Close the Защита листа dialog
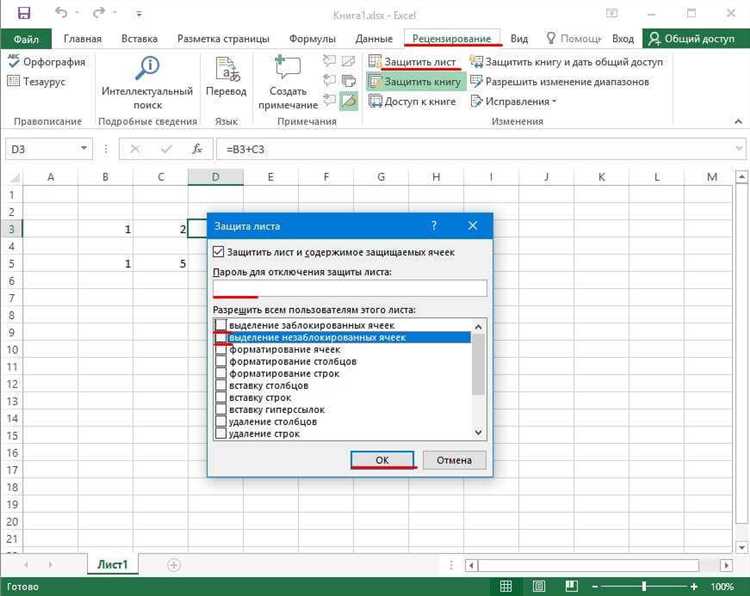The width and height of the screenshot is (750, 596). [x=473, y=226]
